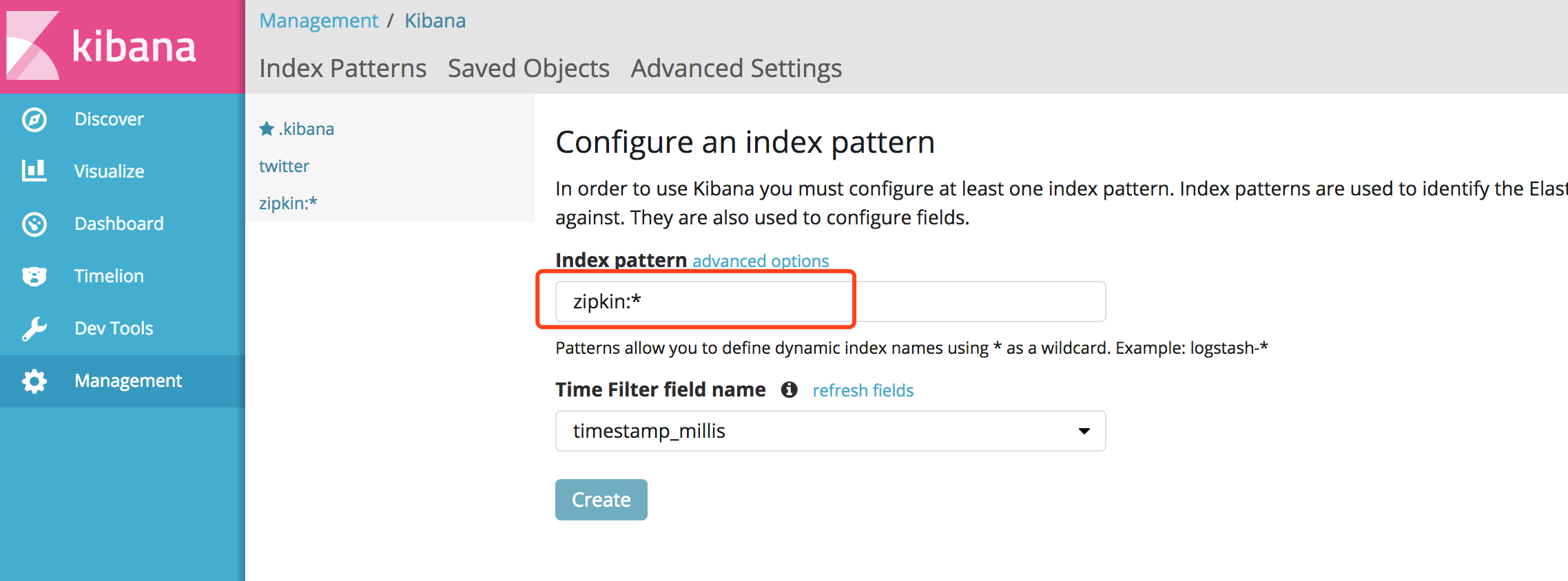Viewport: 1568px width, 581px height.
Task: Open Discover in the sidebar
Action: point(123,119)
